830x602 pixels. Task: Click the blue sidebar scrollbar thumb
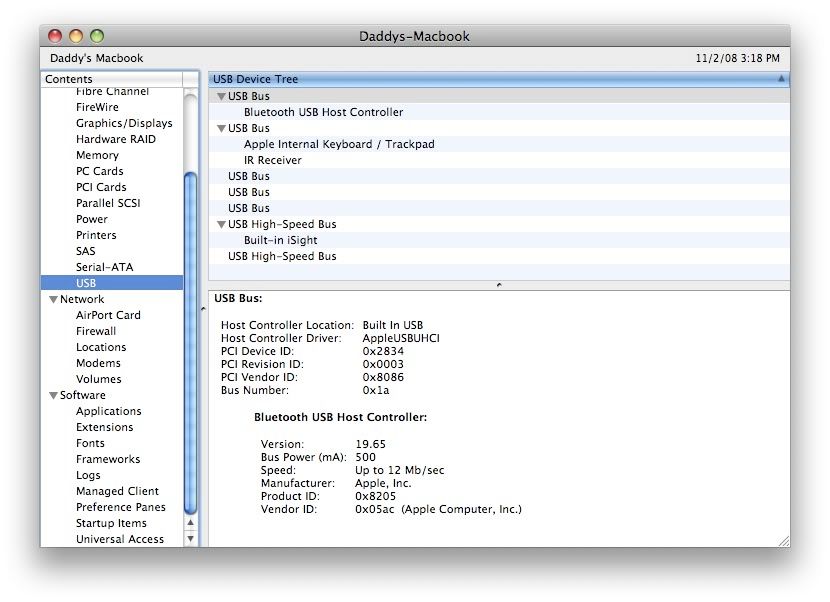(x=191, y=343)
